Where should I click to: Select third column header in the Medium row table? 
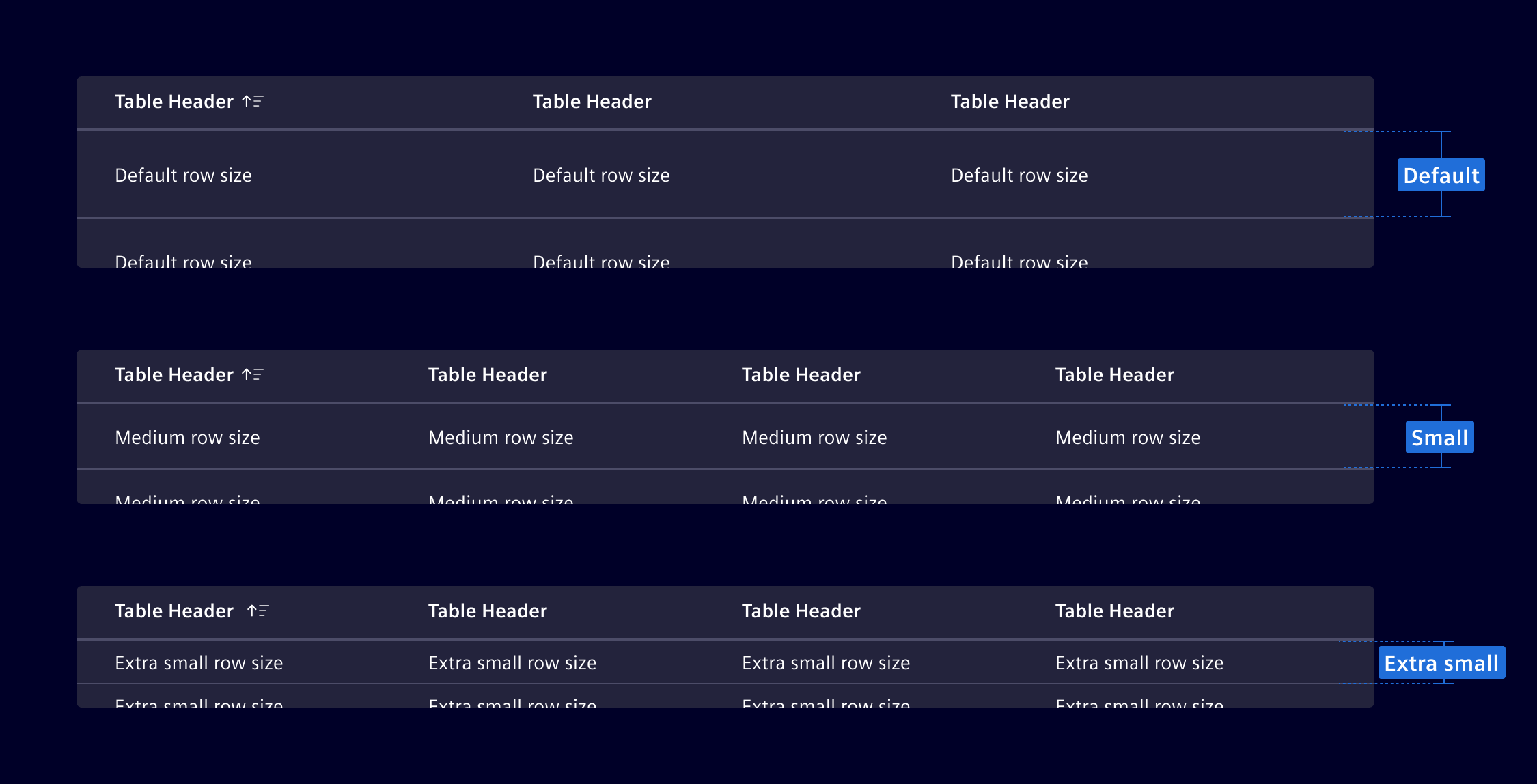point(801,375)
